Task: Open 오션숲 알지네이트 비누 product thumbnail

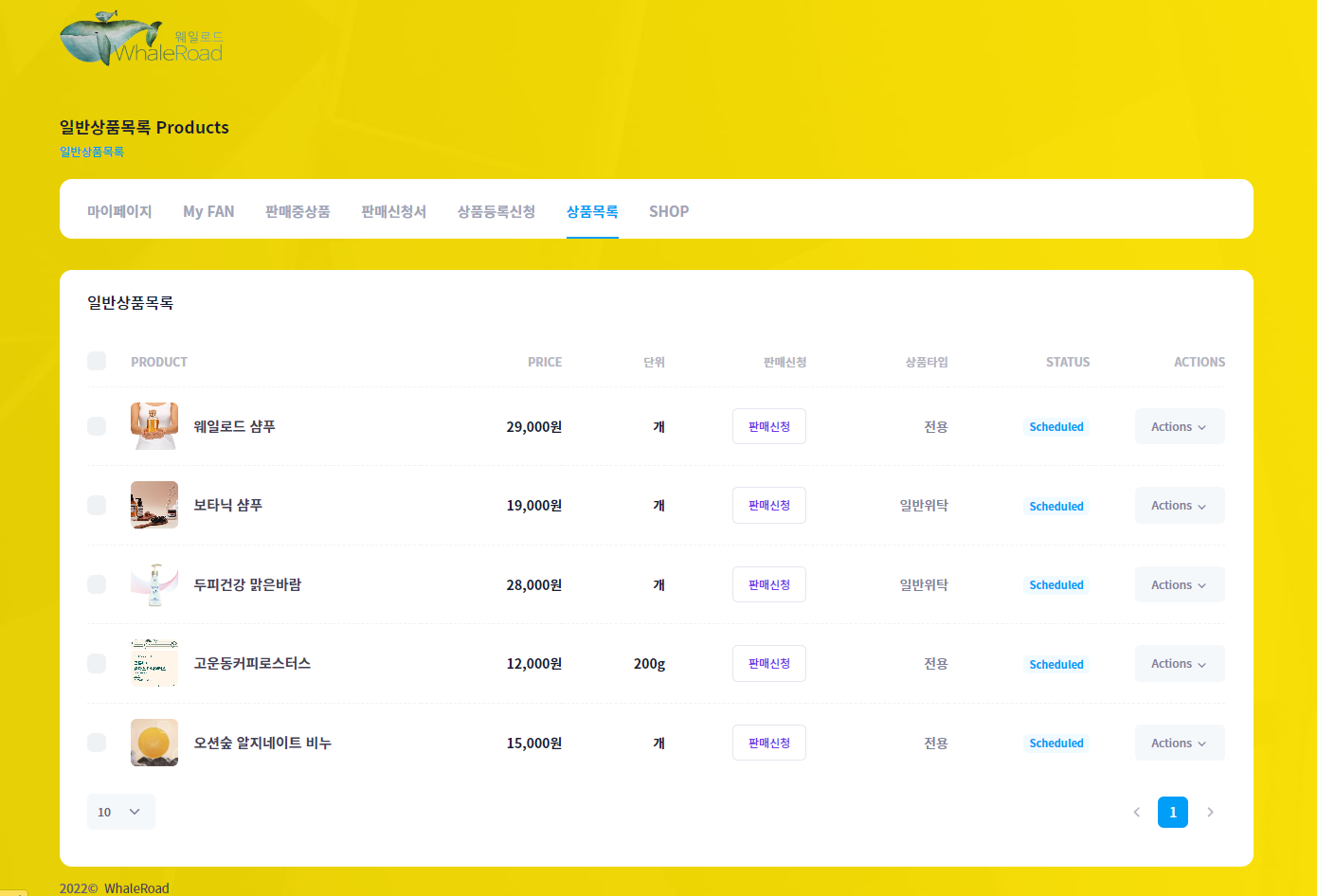Action: [154, 743]
